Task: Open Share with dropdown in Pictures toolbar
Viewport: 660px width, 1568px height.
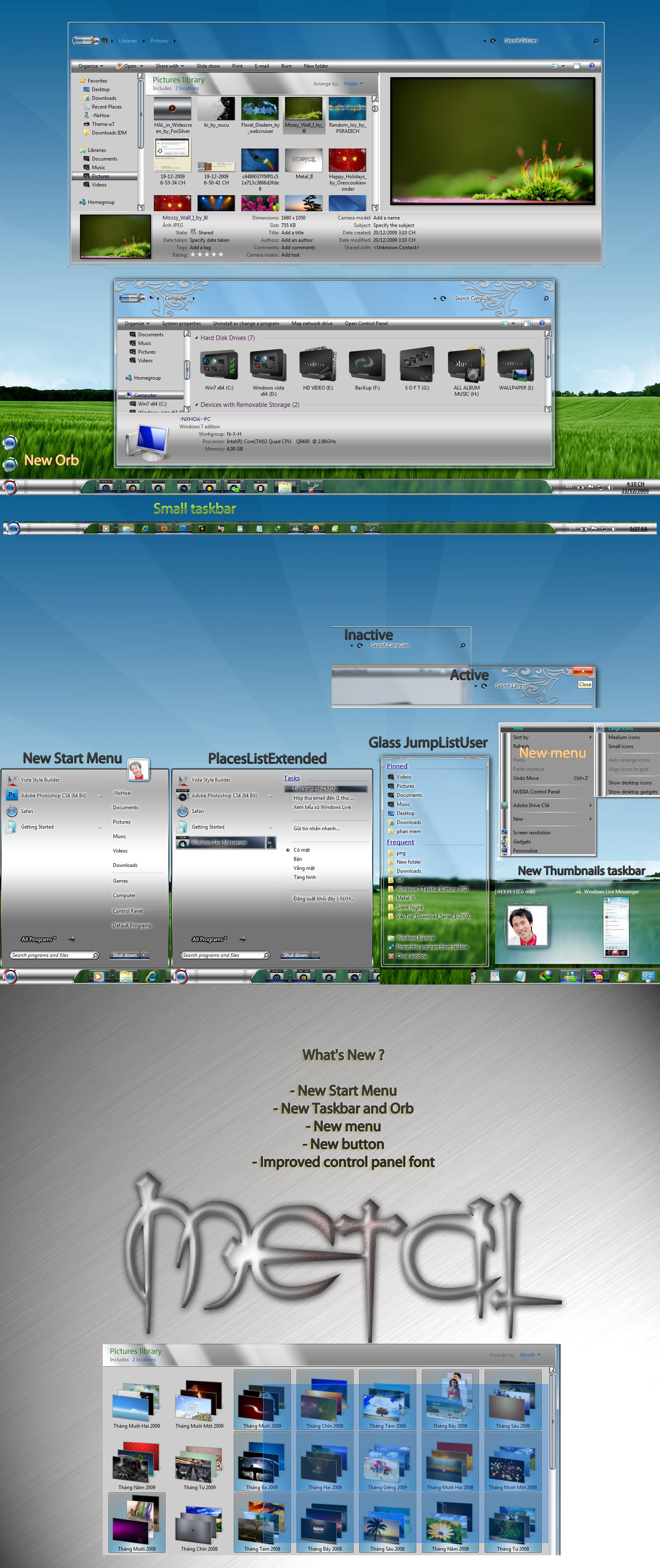Action: [170, 66]
